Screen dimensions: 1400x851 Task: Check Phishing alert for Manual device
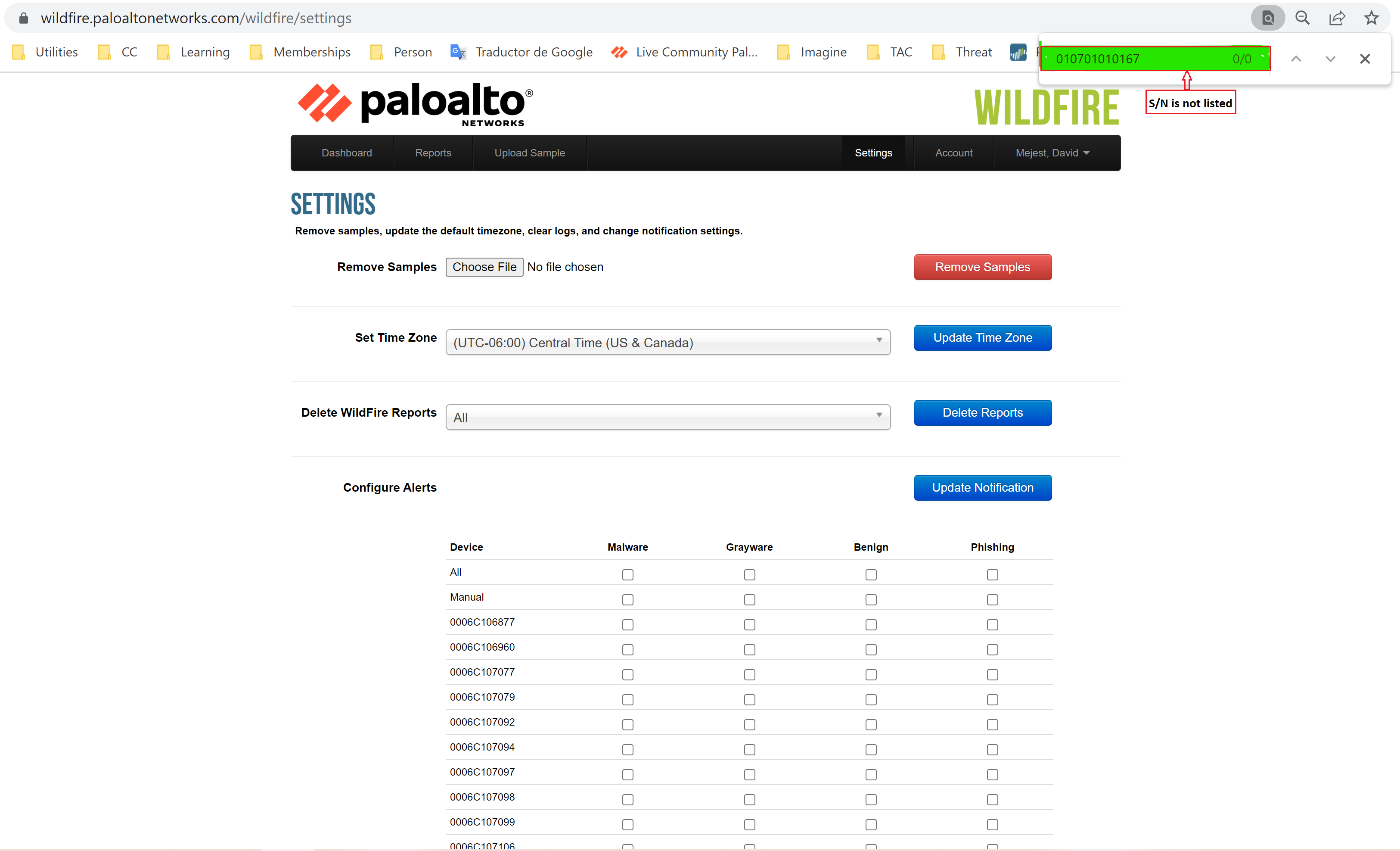pos(992,600)
